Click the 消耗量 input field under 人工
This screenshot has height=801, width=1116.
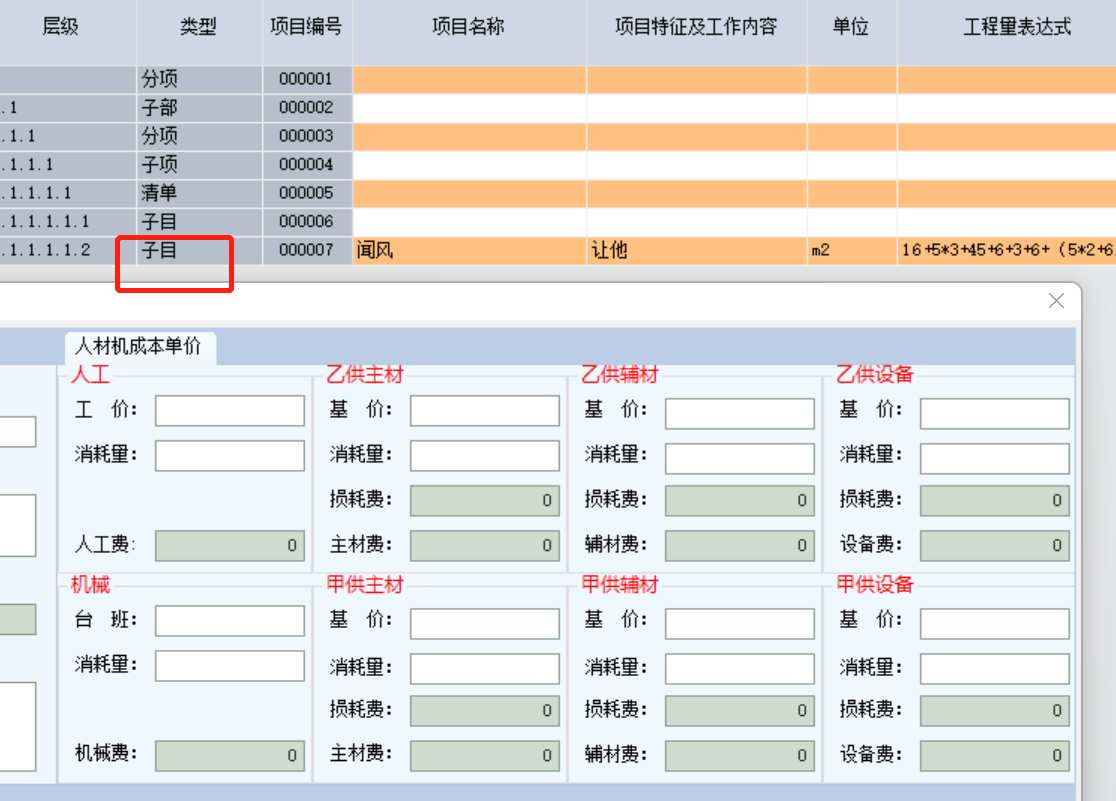(229, 456)
